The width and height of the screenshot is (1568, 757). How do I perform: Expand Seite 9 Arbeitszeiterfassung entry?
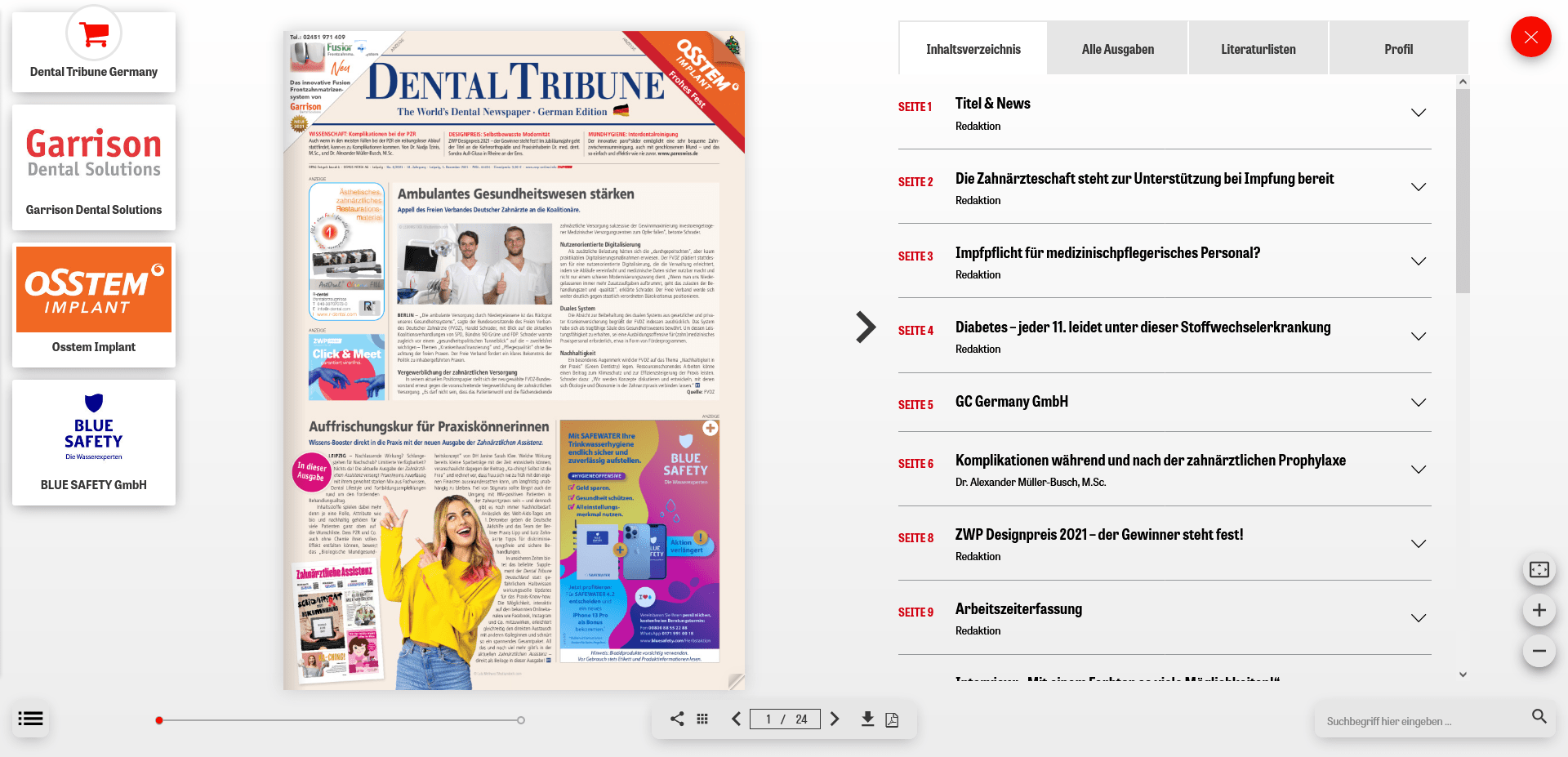1419,618
